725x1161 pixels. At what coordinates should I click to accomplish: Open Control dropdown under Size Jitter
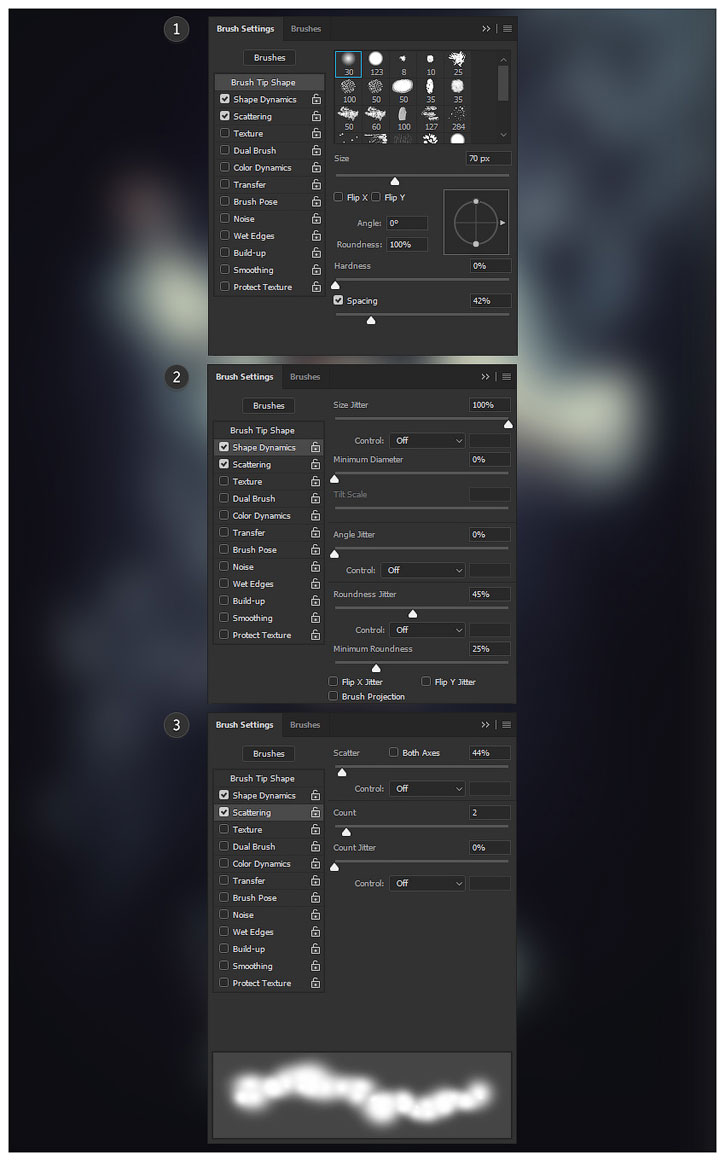[427, 441]
